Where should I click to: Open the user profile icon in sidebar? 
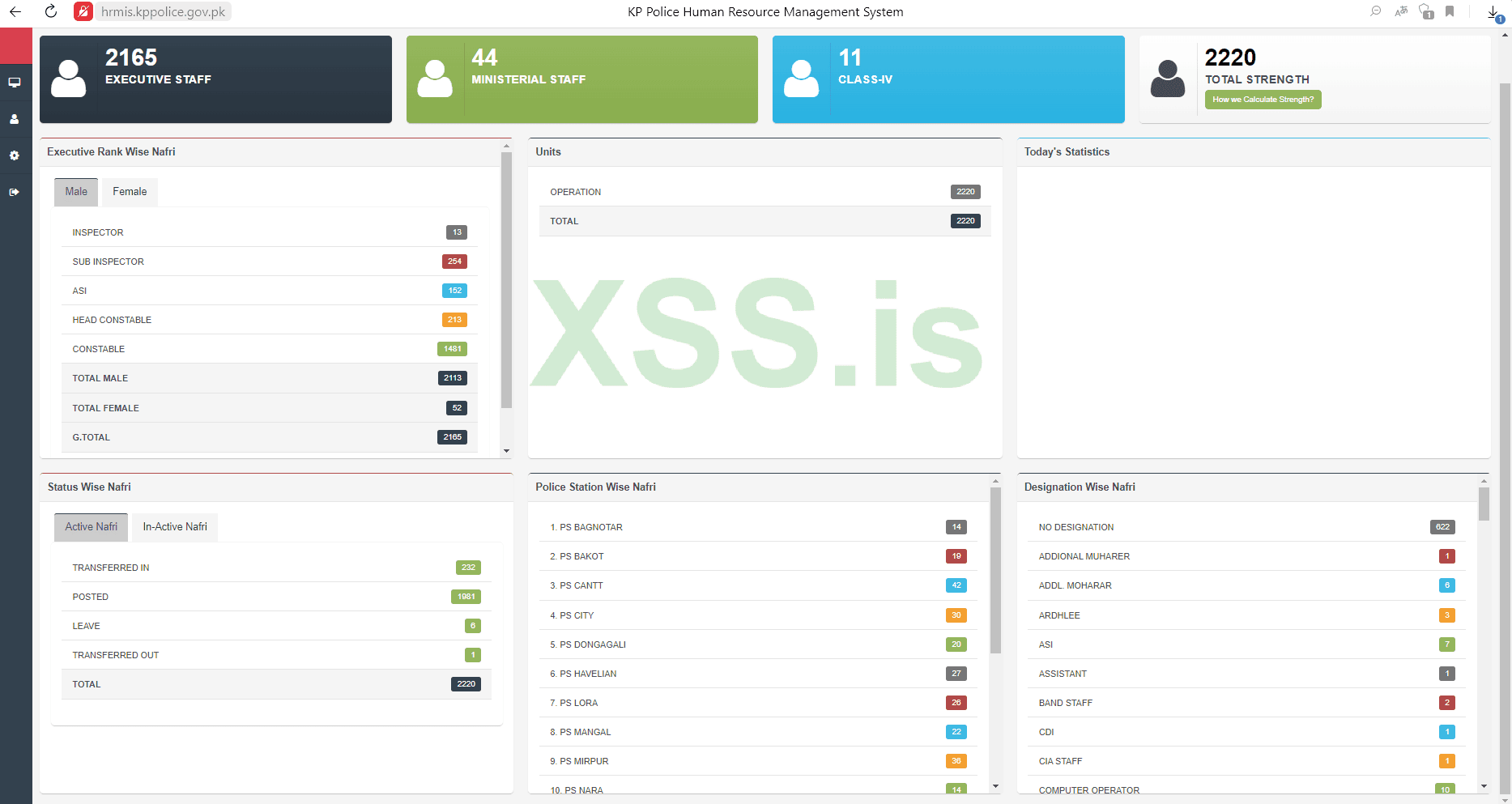15,119
